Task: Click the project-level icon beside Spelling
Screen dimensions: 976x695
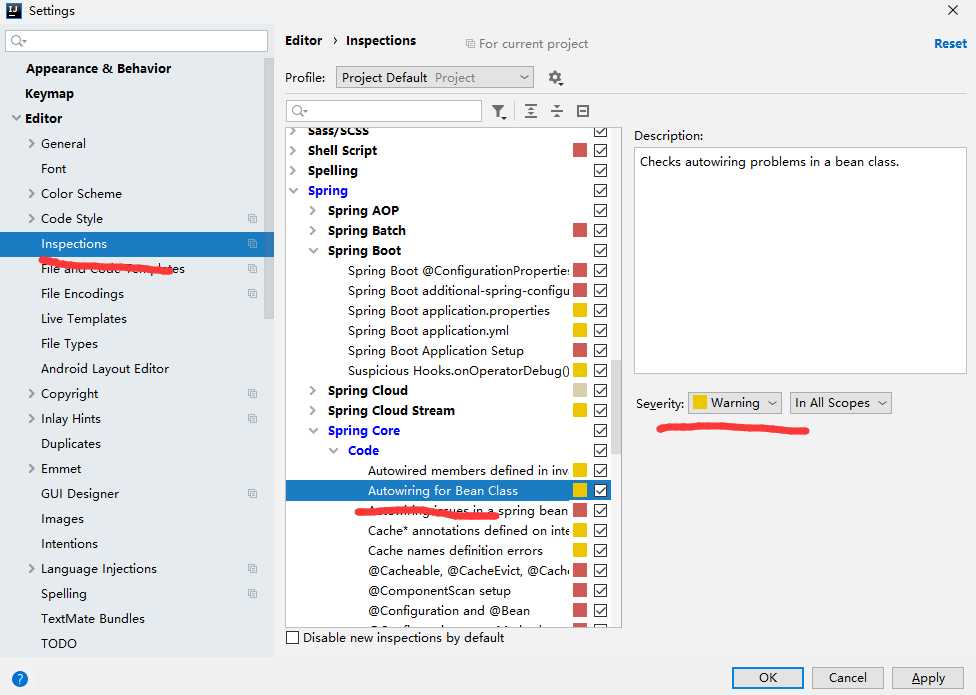Action: click(x=252, y=593)
